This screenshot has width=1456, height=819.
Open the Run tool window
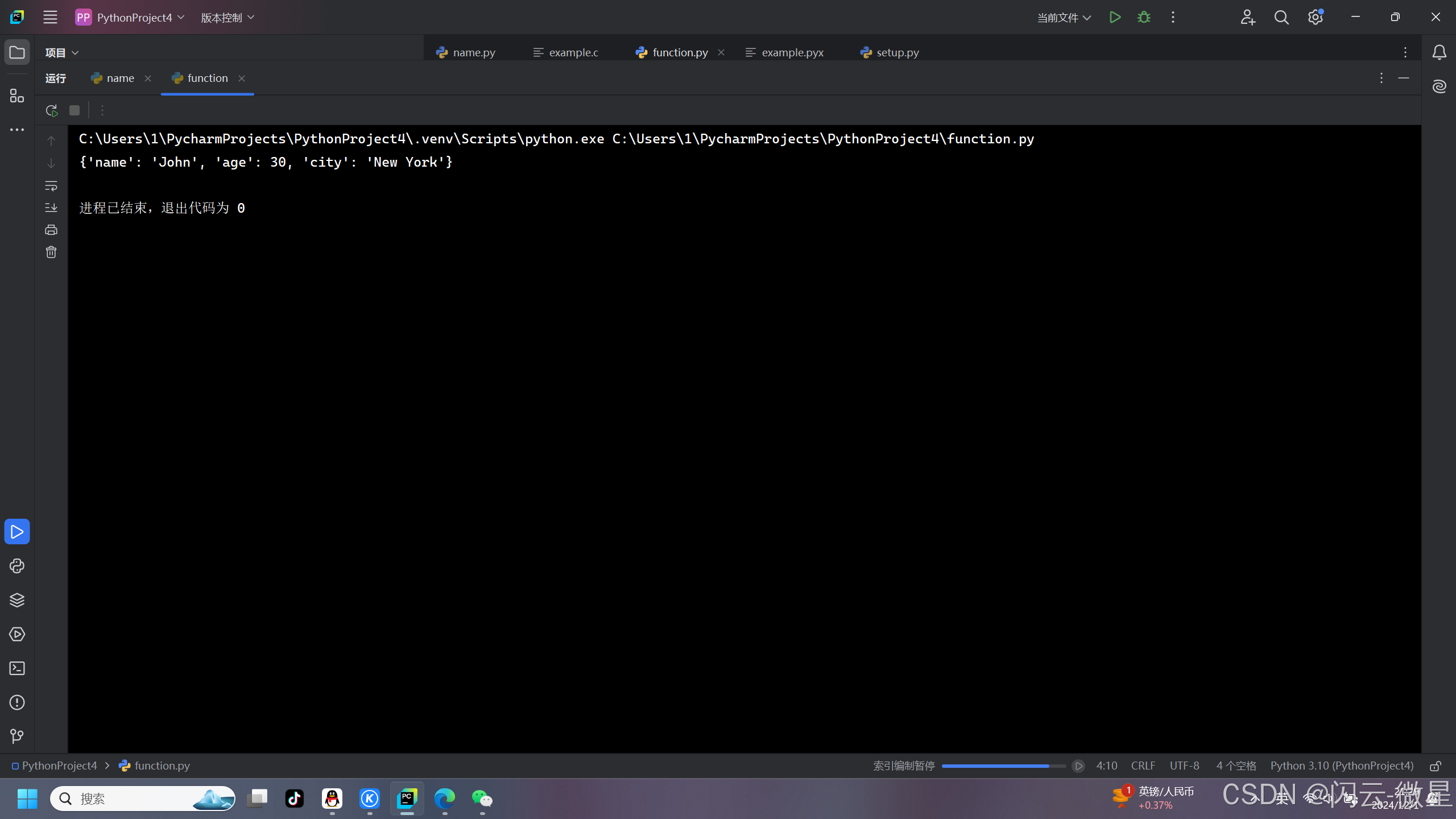tap(17, 532)
